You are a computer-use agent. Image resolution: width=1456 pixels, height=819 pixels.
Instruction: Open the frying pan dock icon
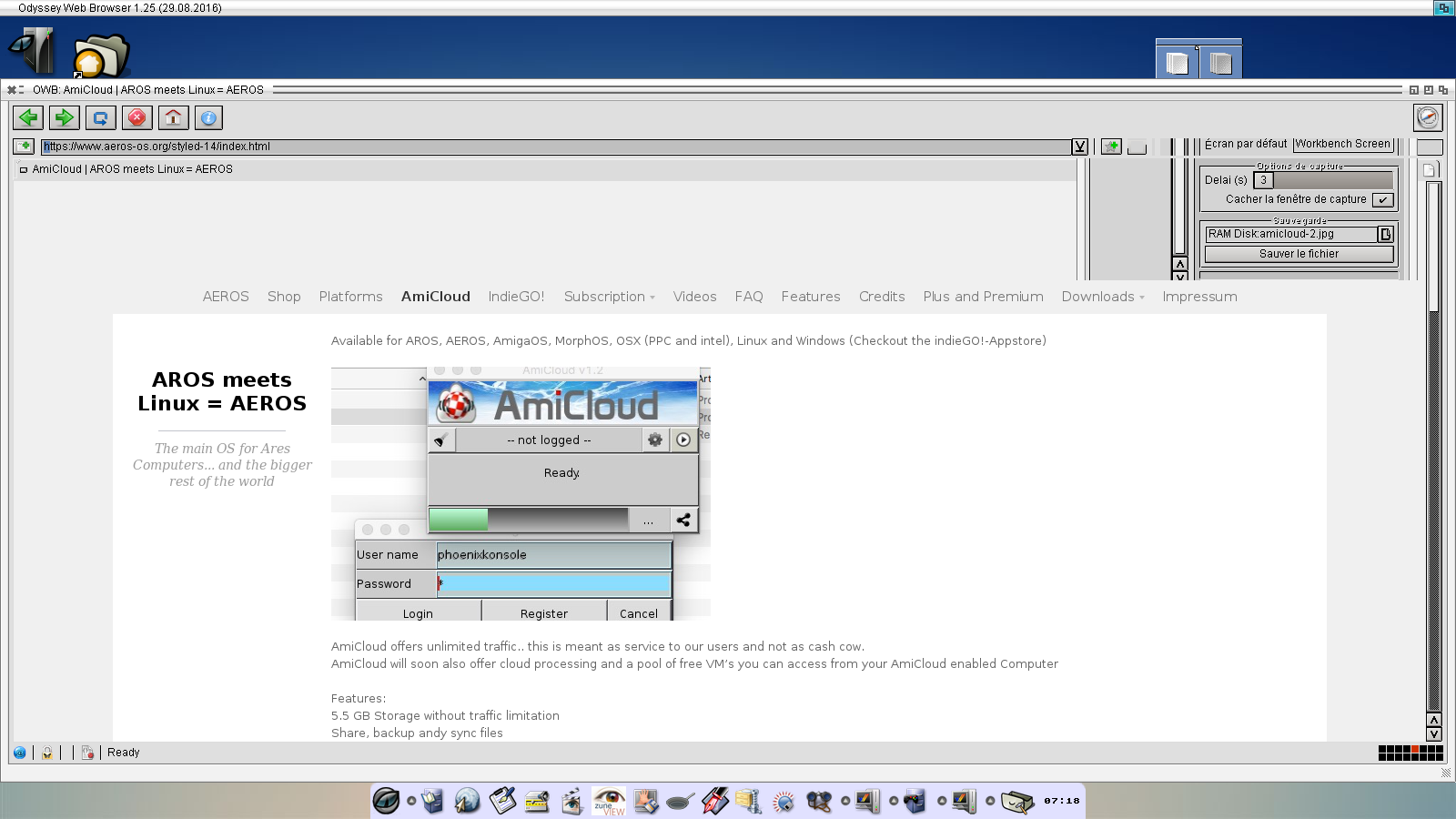[680, 801]
